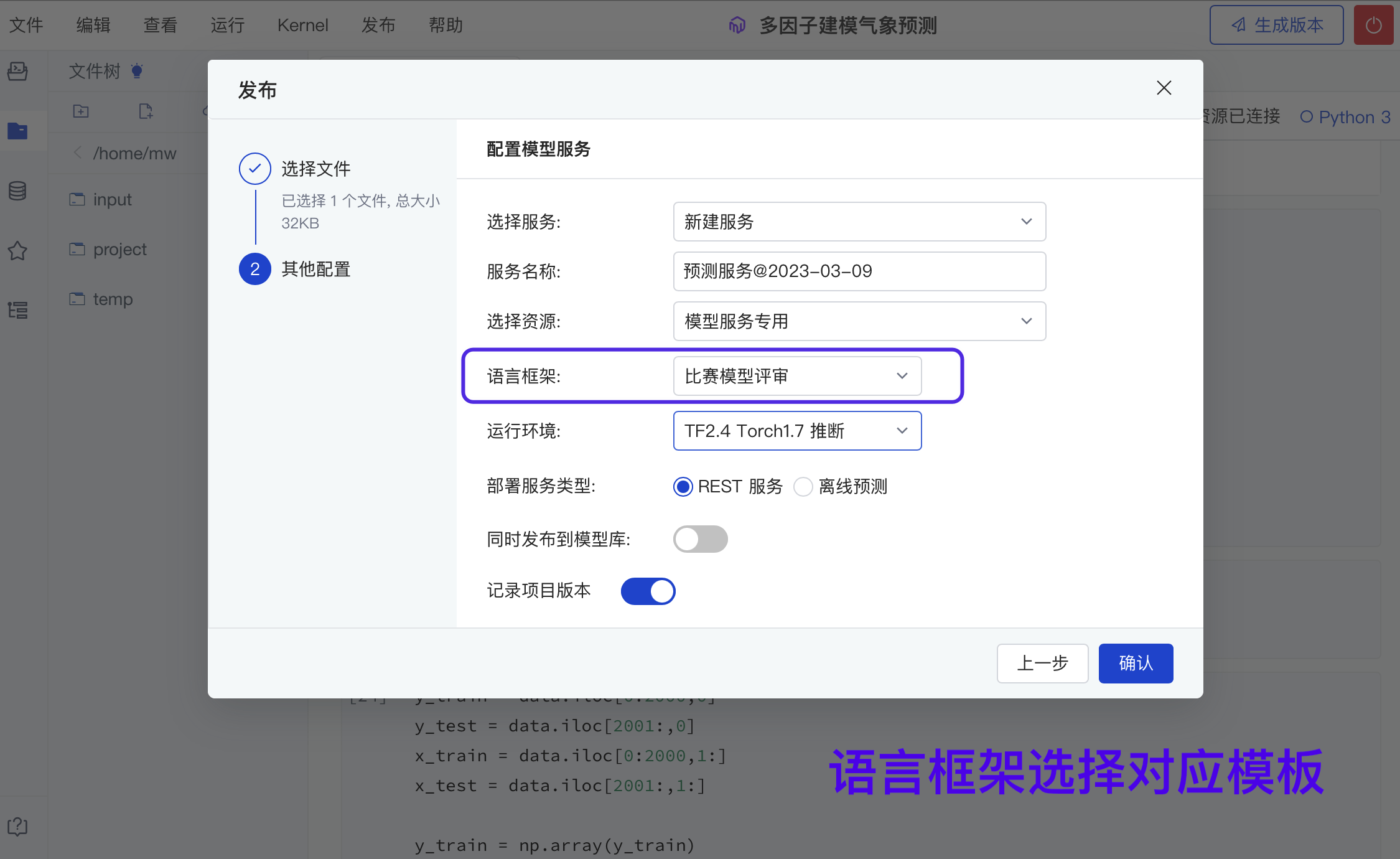Viewport: 1400px width, 859px height.
Task: Open the 运行环境 dropdown
Action: point(796,431)
